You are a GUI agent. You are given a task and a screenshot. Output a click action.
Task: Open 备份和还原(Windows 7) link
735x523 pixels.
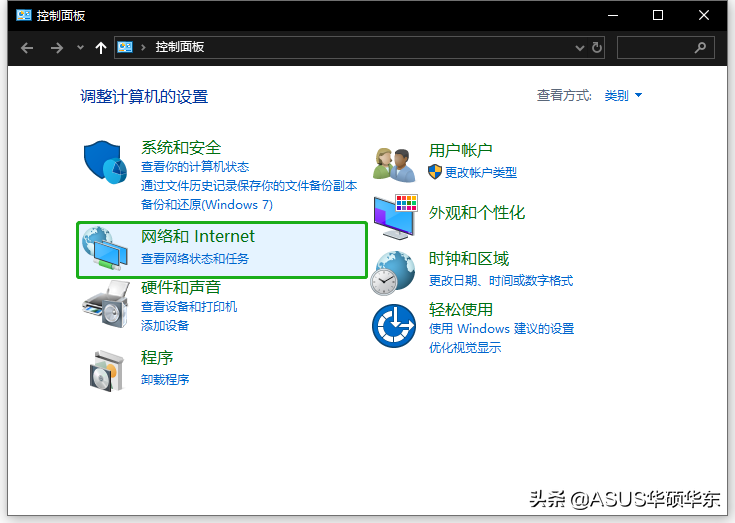(207, 205)
